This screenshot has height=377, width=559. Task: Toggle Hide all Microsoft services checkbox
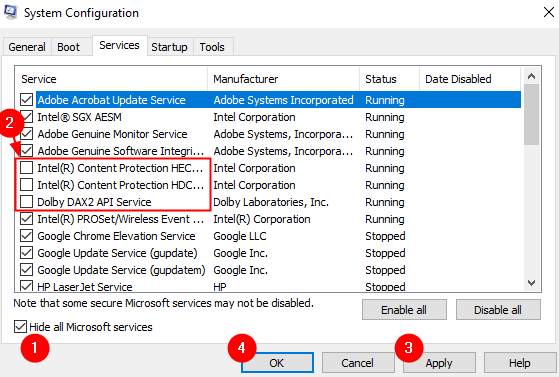pyautogui.click(x=20, y=326)
